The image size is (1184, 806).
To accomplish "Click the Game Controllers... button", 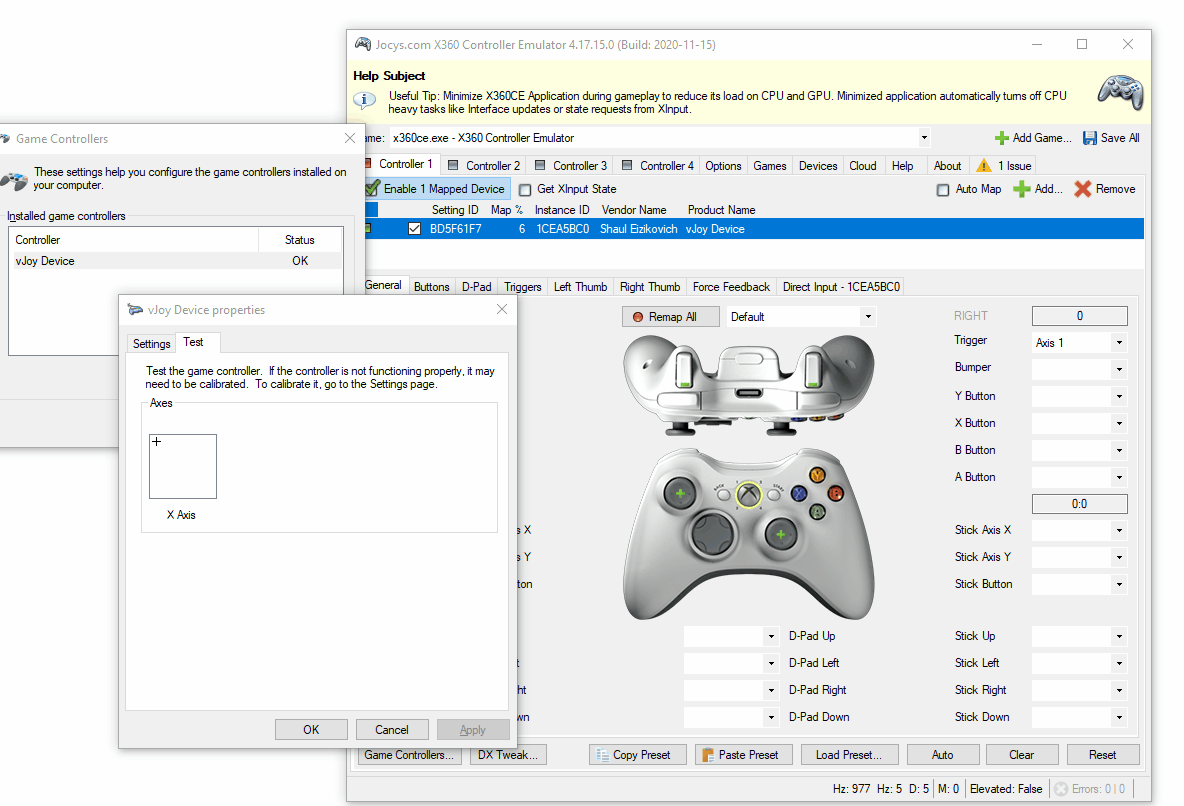I will [409, 755].
